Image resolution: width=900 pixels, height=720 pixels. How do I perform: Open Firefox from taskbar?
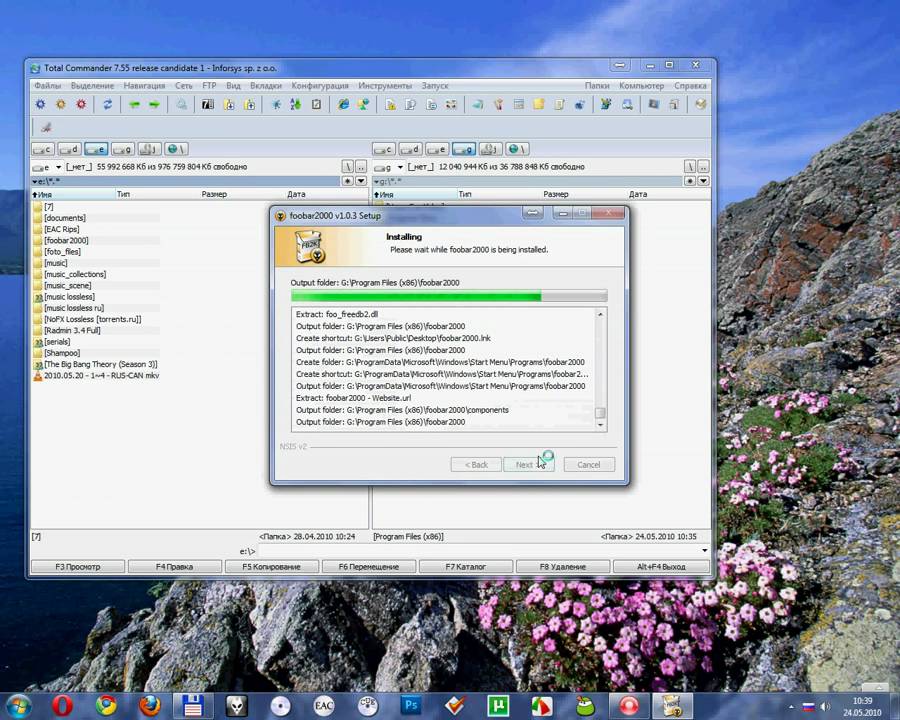point(149,706)
